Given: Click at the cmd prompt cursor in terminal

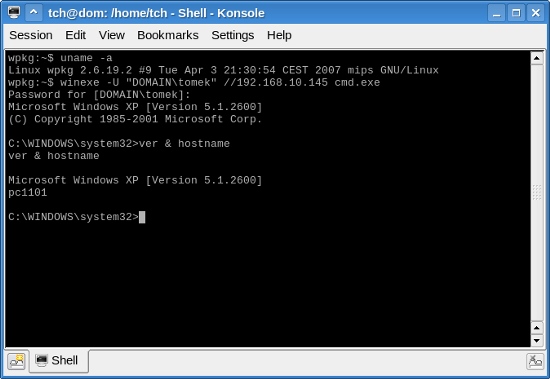Looking at the screenshot, I should click(x=142, y=217).
